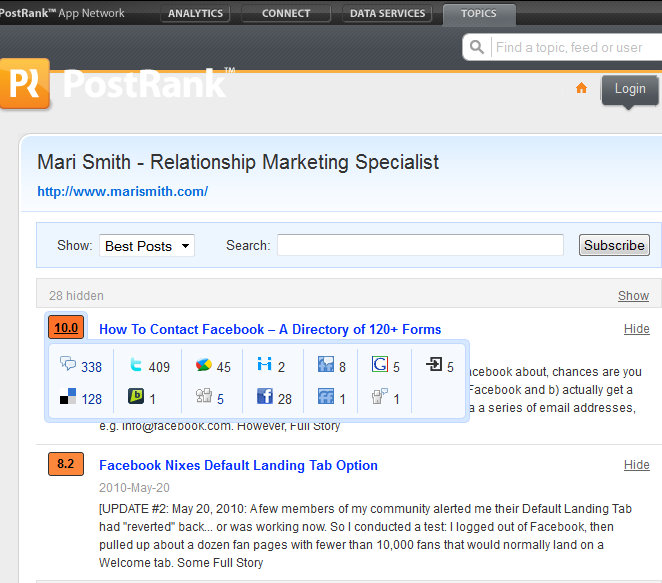Click the Brightkite b icon showing 1
The width and height of the screenshot is (662, 583).
pyautogui.click(x=136, y=396)
